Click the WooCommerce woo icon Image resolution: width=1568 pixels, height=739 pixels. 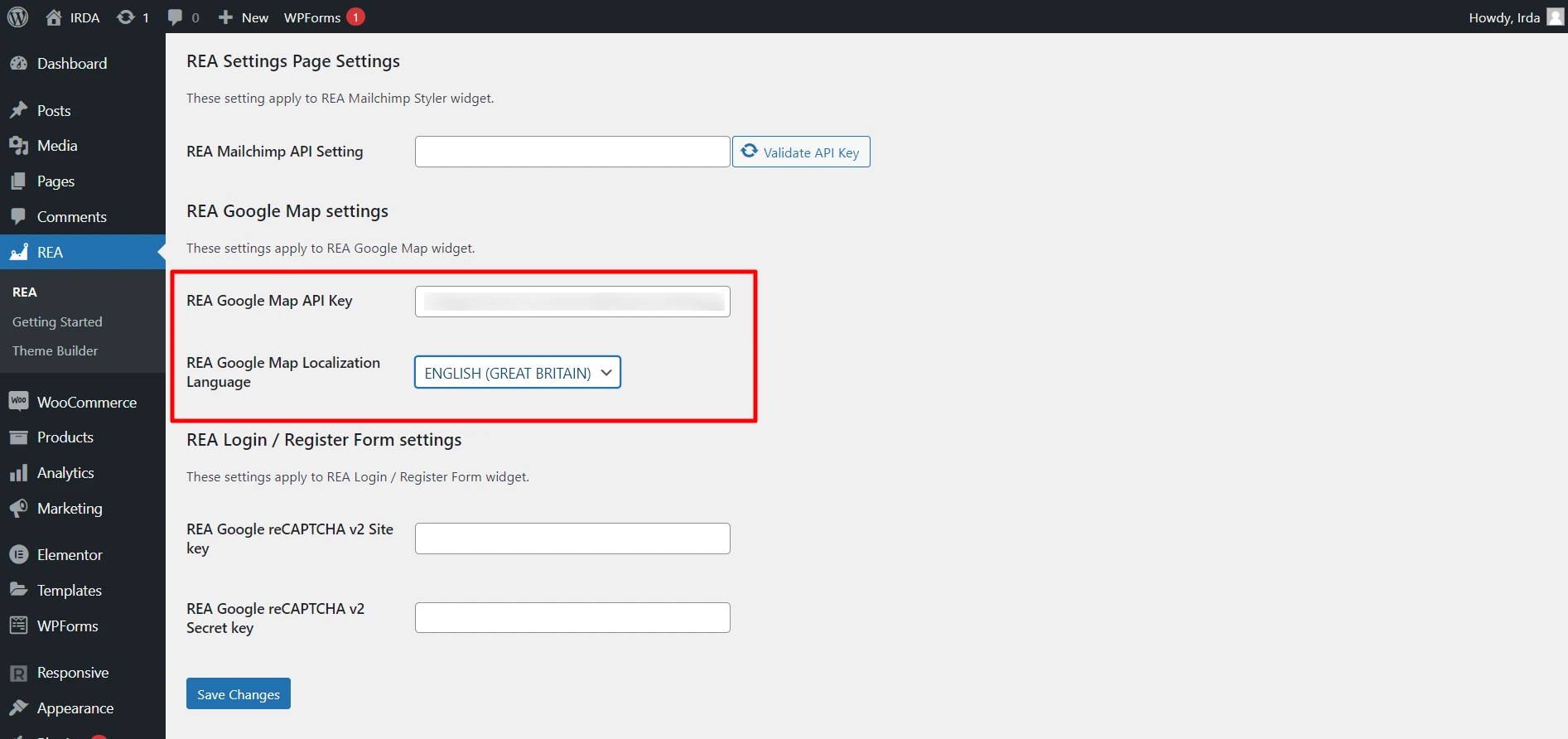[19, 401]
